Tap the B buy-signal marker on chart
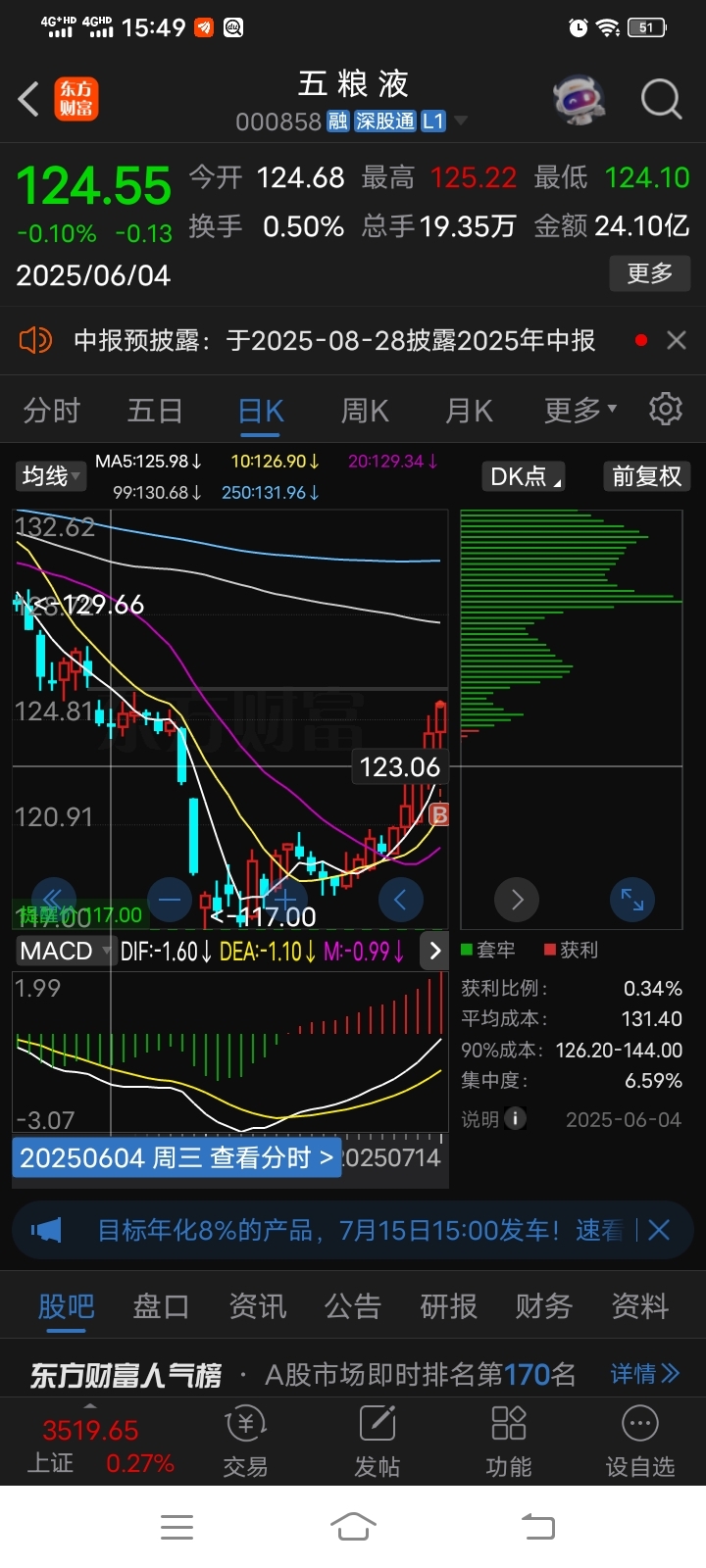 tap(439, 814)
